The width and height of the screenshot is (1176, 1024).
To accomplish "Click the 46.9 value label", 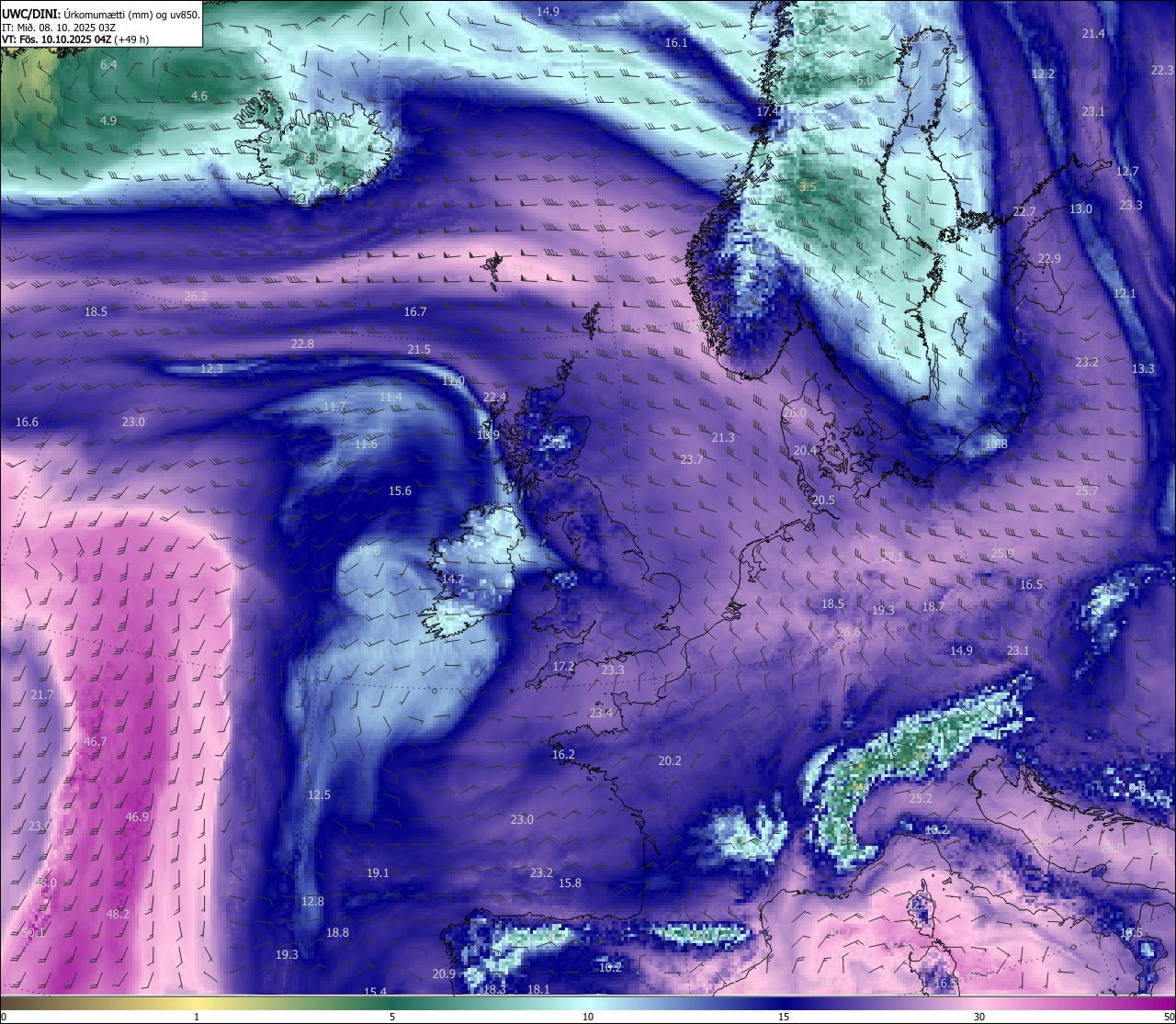I will click(x=137, y=816).
